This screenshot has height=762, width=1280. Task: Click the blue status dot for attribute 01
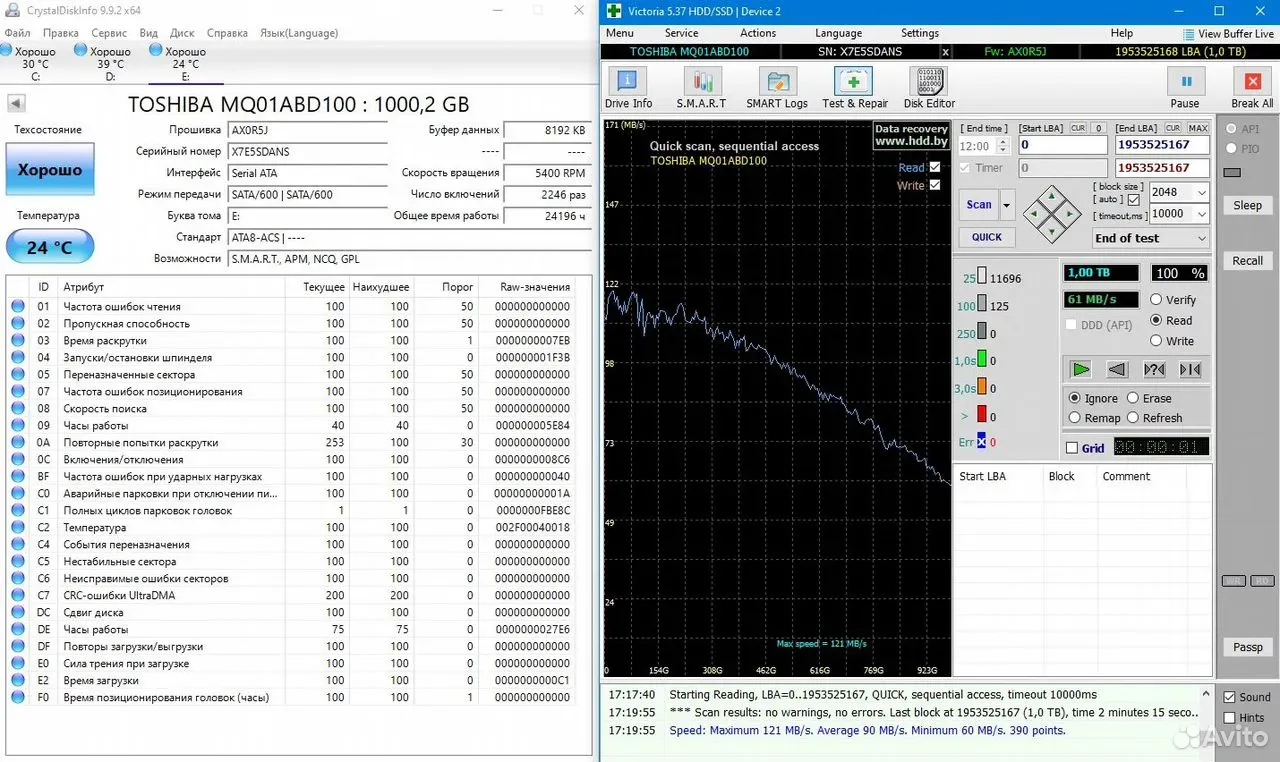(x=17, y=307)
